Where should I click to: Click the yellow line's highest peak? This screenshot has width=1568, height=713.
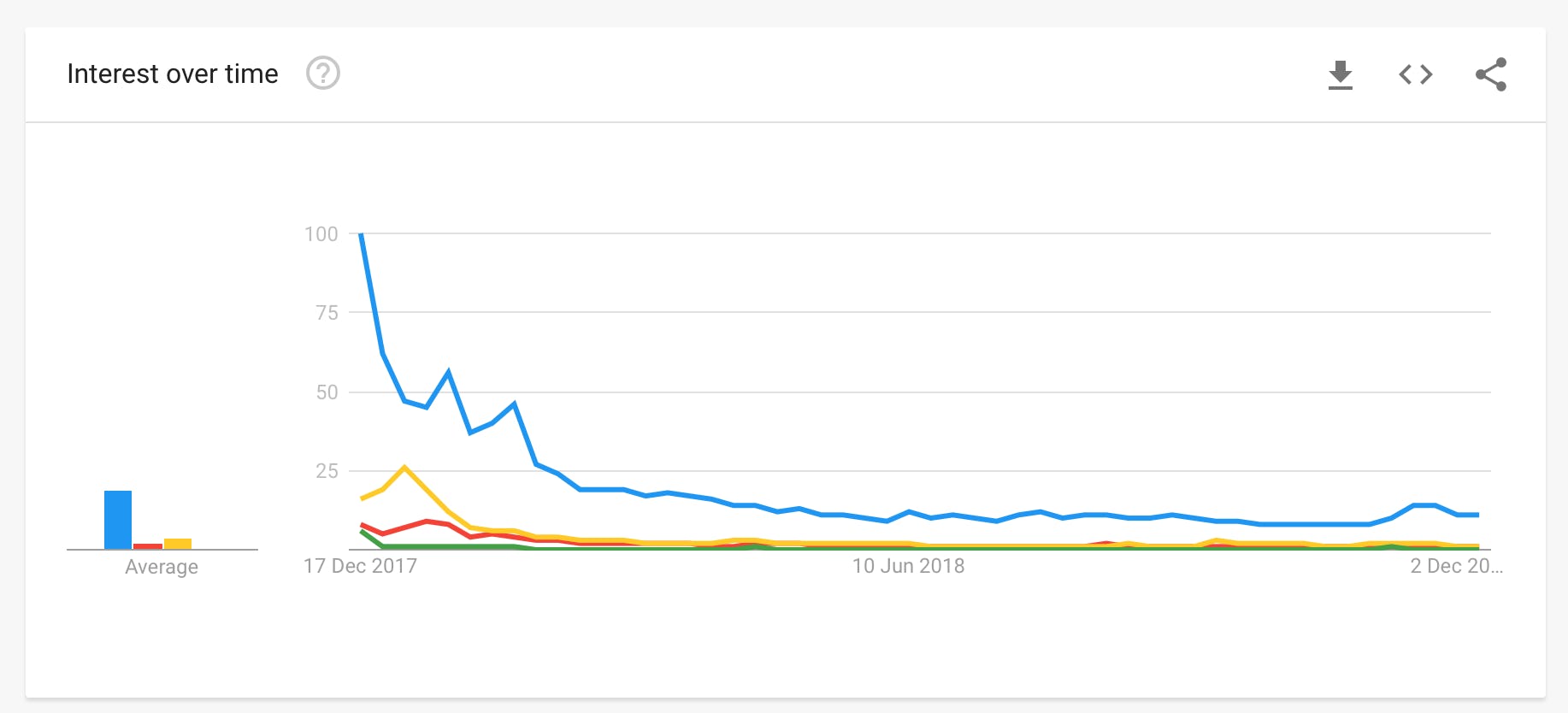[404, 468]
